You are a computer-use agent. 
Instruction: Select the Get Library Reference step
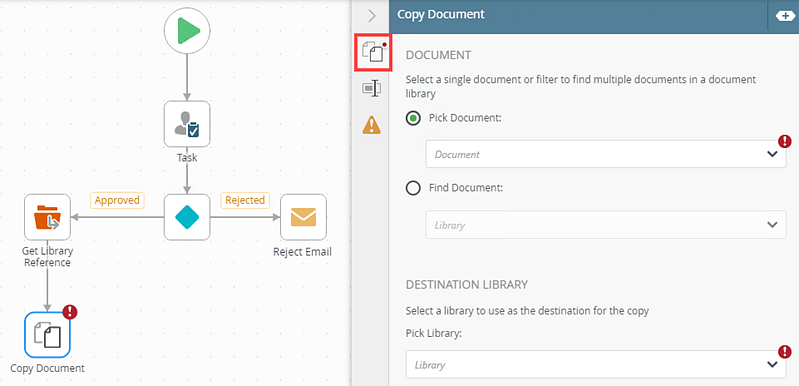click(x=47, y=217)
